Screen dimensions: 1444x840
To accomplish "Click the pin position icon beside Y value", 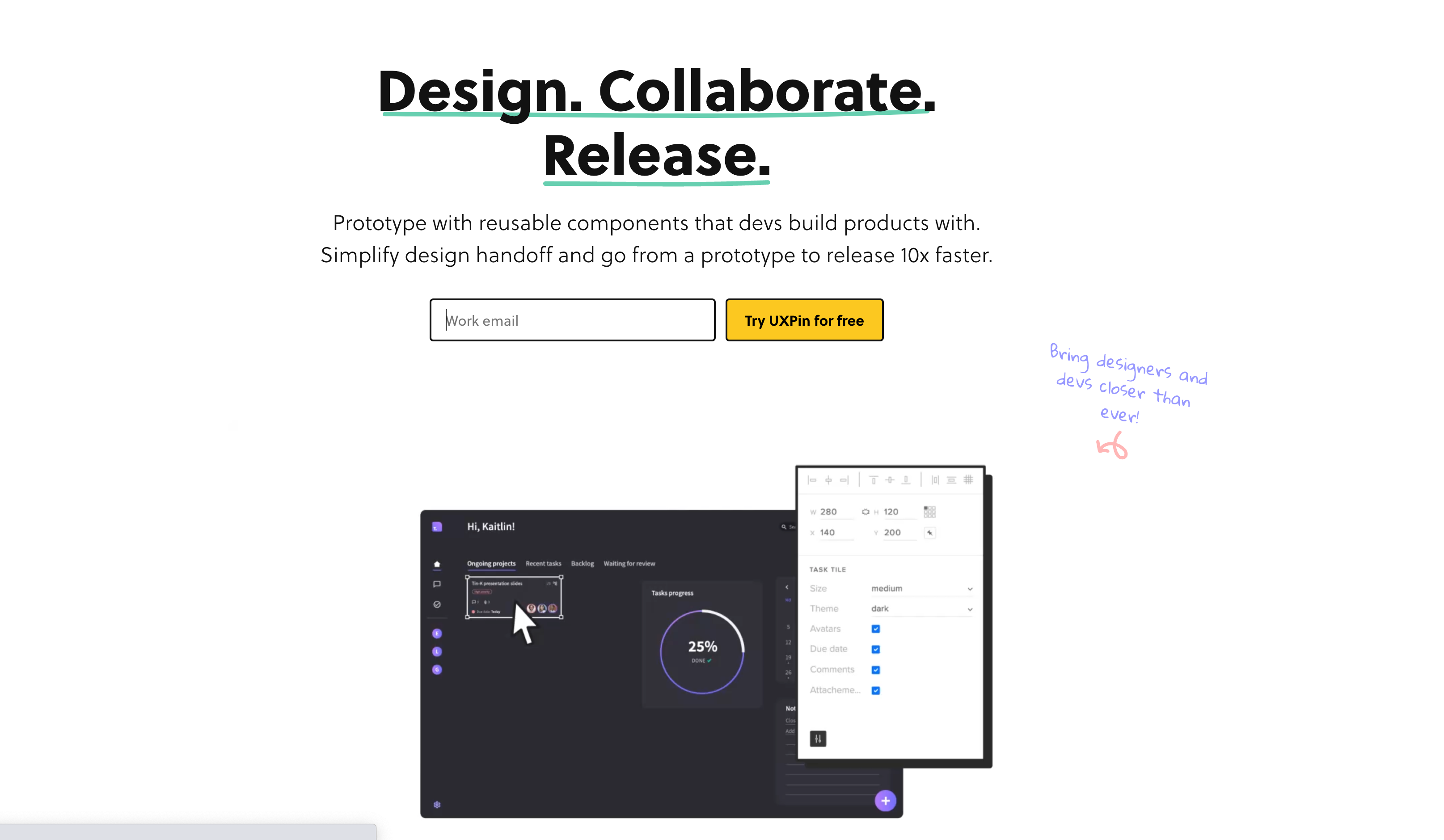I will tap(929, 533).
